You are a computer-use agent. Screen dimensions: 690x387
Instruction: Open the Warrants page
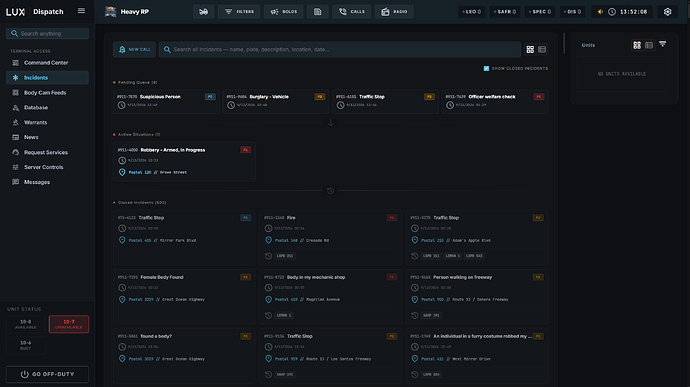click(x=48, y=123)
